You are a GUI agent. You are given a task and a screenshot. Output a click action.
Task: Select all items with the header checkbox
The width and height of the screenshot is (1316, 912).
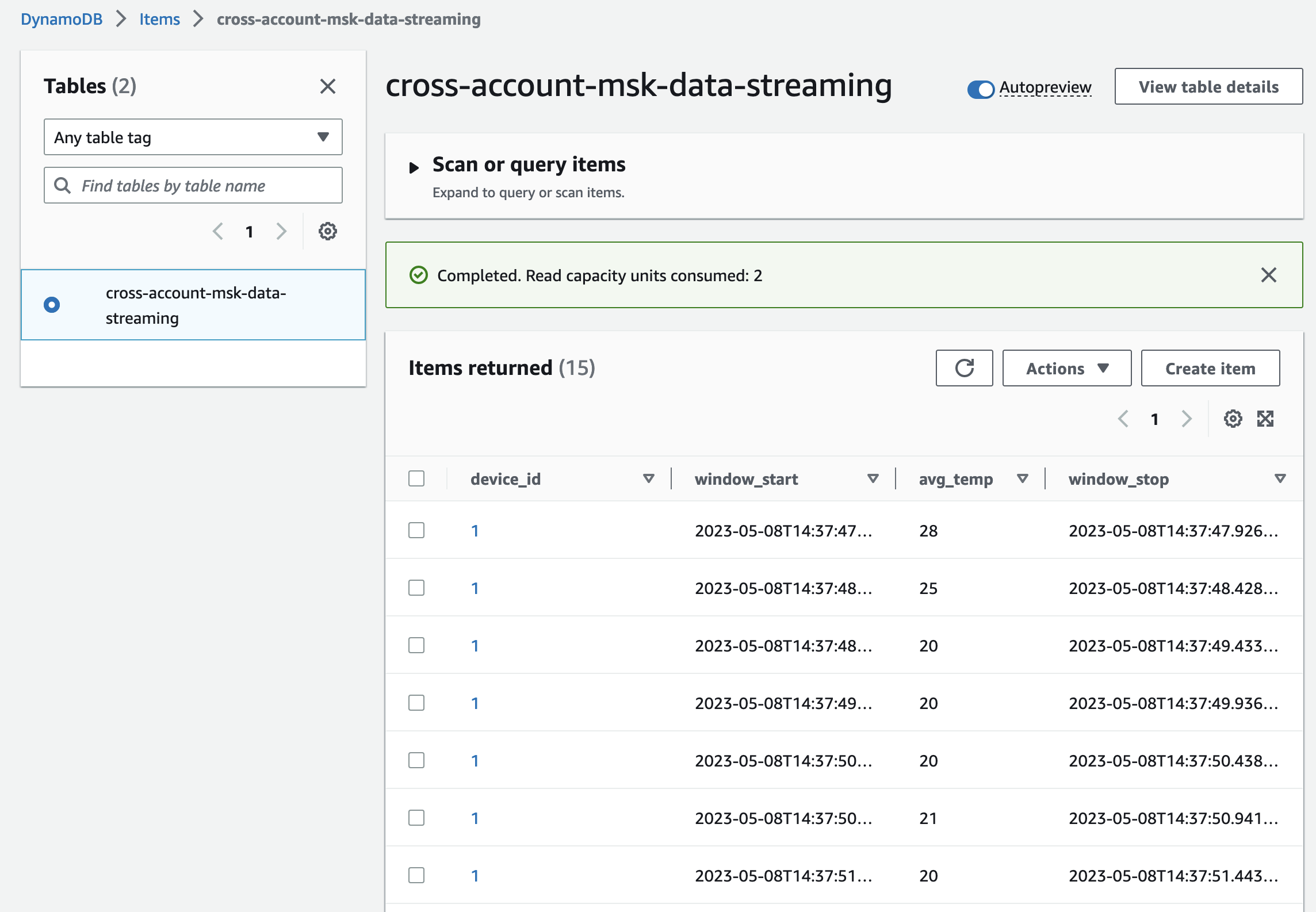coord(416,478)
